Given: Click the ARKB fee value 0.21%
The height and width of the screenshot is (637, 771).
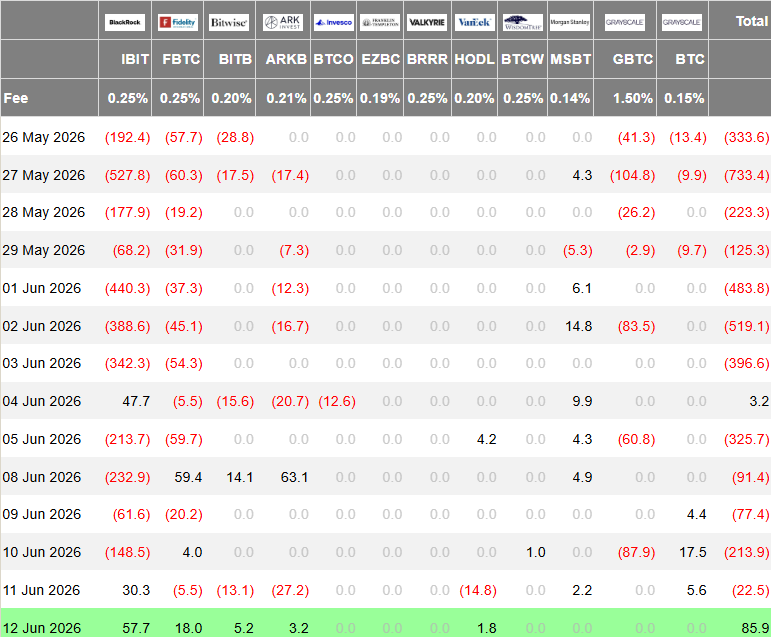Looking at the screenshot, I should point(286,98).
